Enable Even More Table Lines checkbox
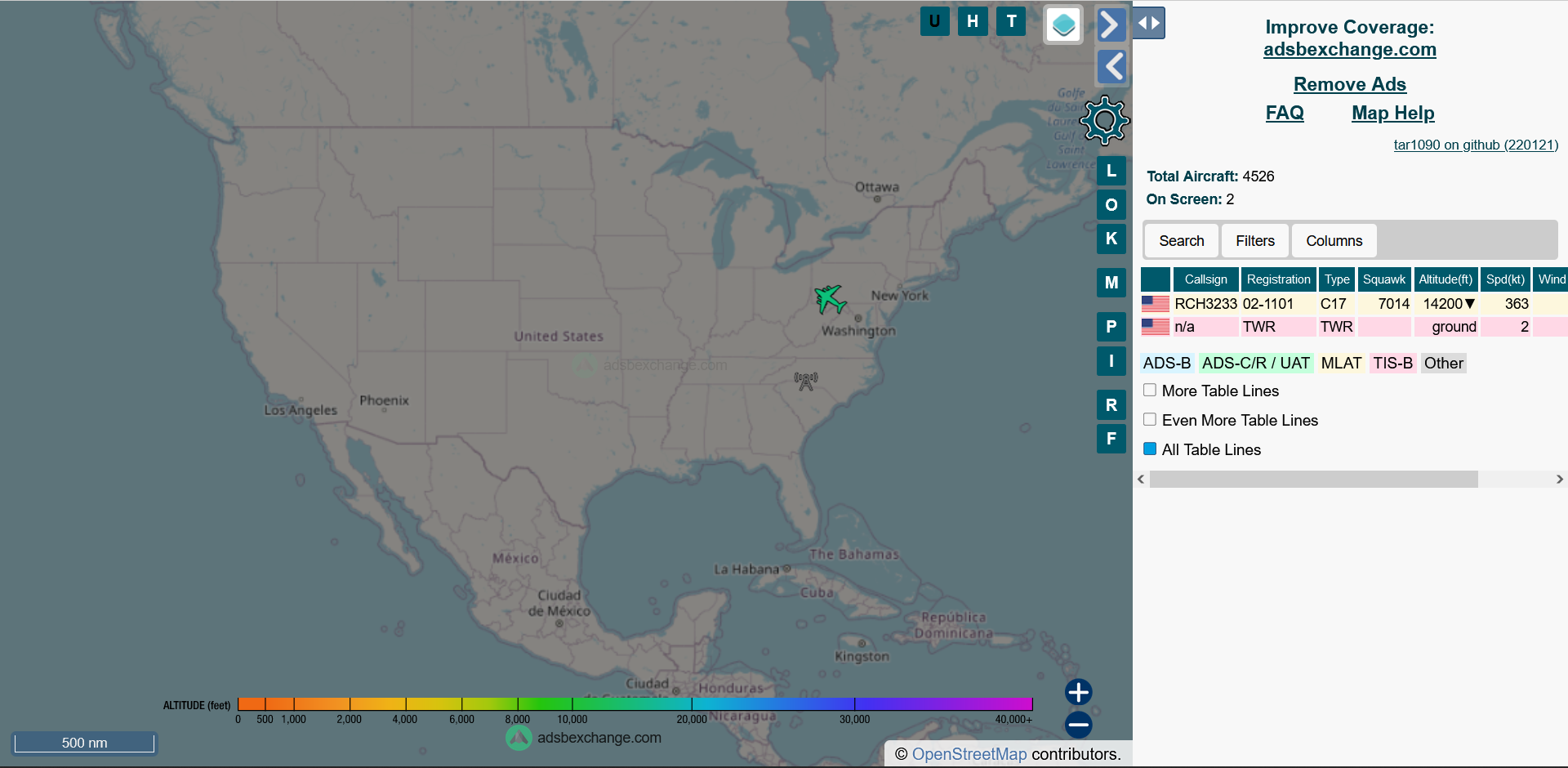This screenshot has height=768, width=1568. 1150,420
